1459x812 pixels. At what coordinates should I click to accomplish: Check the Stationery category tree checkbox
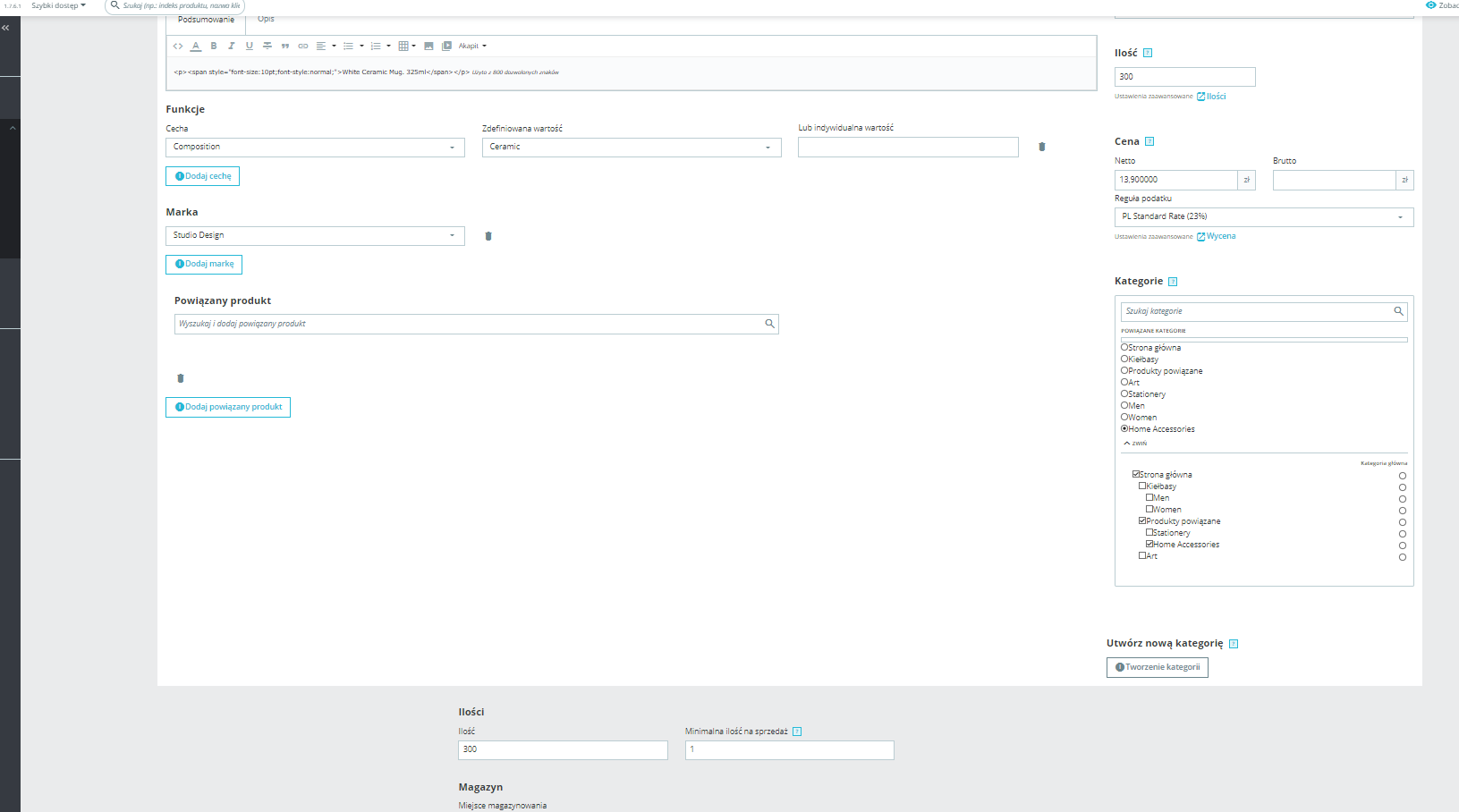1149,532
